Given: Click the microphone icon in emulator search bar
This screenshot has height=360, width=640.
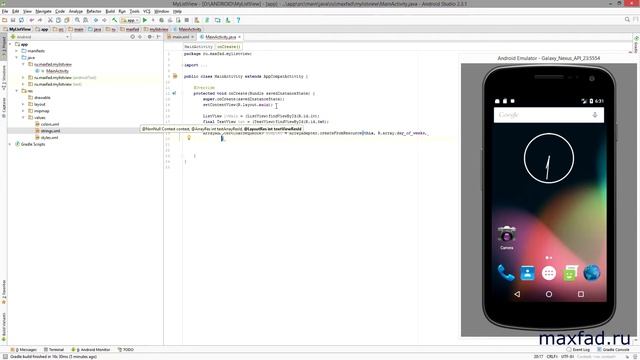Looking at the screenshot, I should [595, 115].
